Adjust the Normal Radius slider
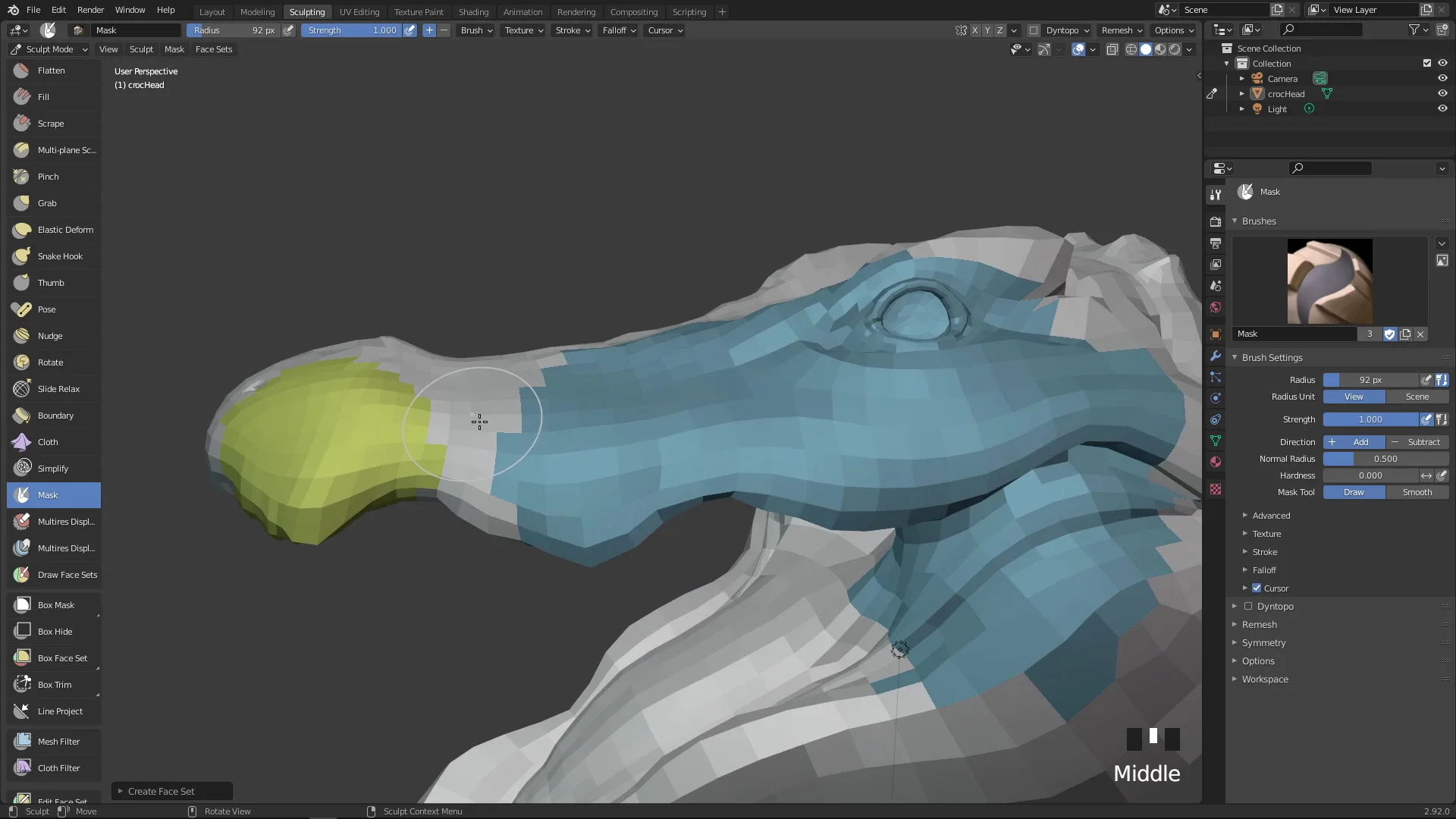 pyautogui.click(x=1385, y=459)
